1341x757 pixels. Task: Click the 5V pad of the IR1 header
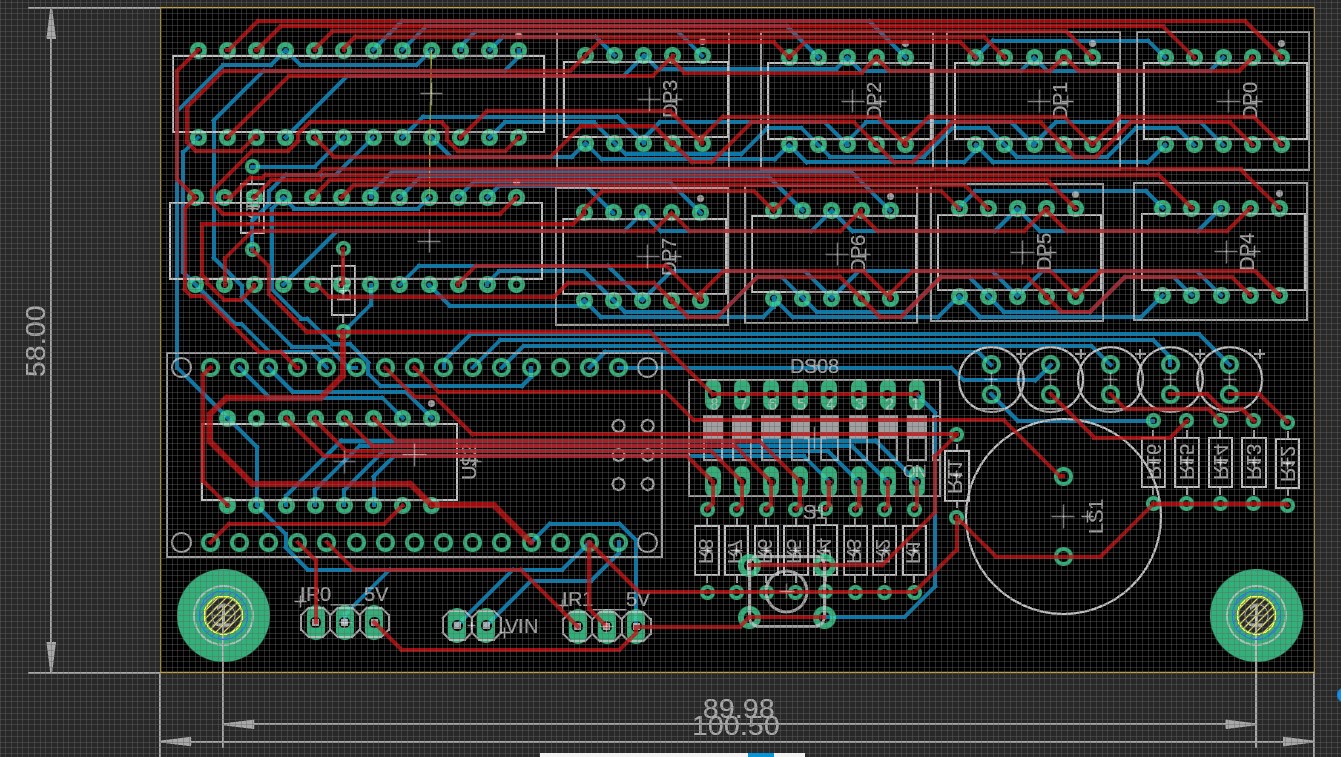[636, 627]
